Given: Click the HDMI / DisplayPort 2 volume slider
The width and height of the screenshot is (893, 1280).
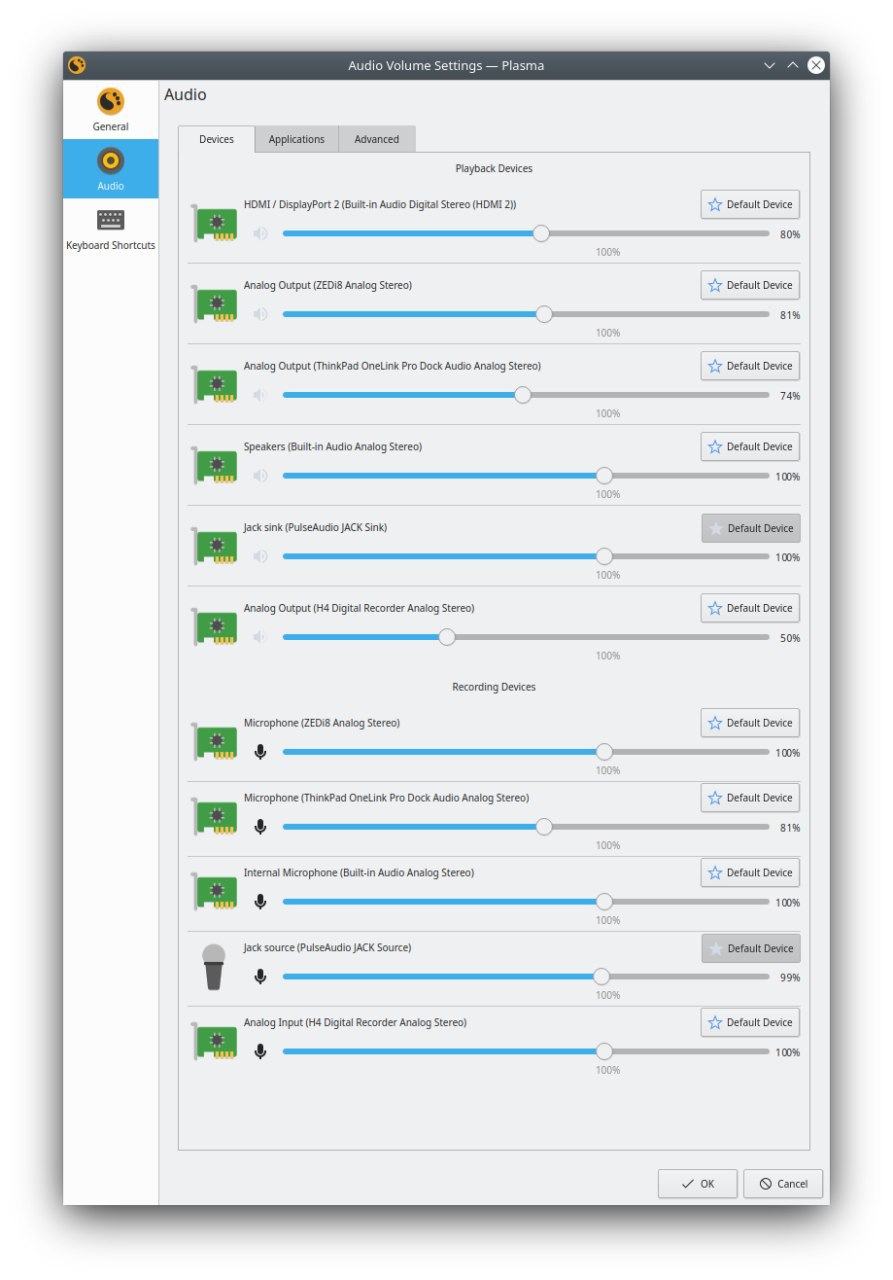Looking at the screenshot, I should point(526,234).
